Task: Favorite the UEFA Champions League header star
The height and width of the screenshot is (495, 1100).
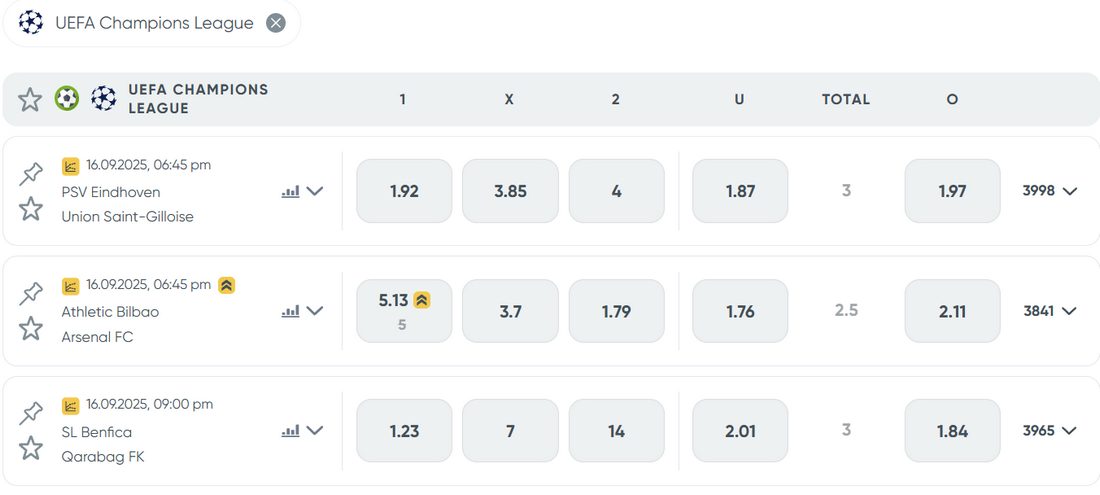Action: pyautogui.click(x=29, y=100)
